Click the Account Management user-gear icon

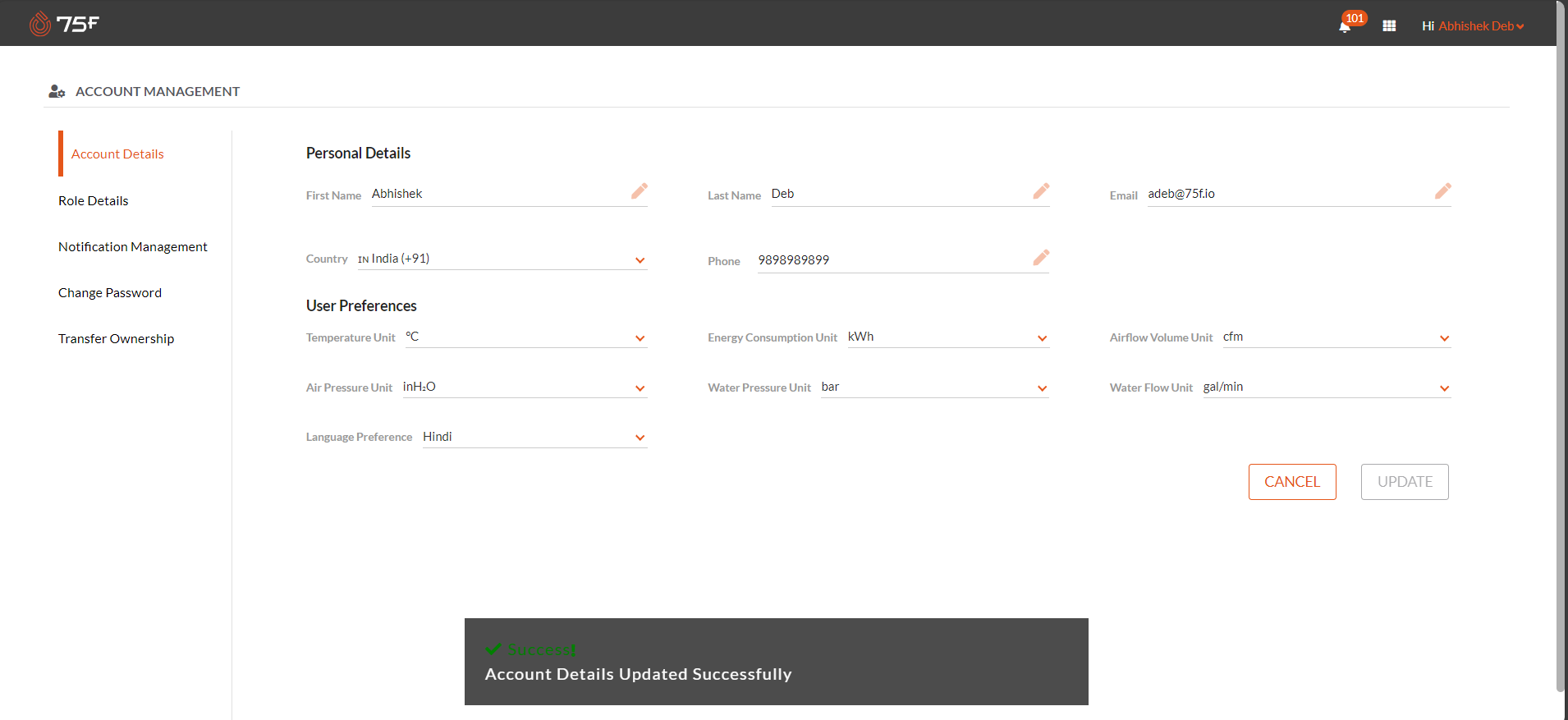57,91
